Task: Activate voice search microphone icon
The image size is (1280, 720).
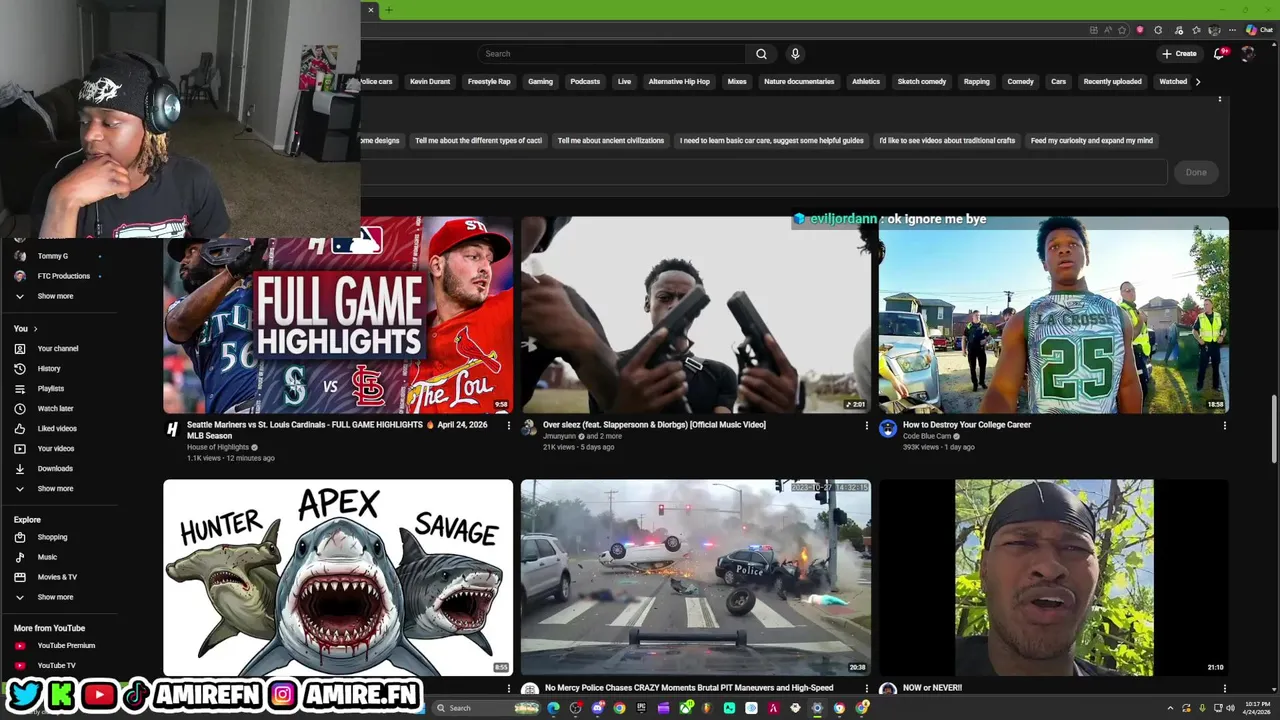Action: coord(795,54)
